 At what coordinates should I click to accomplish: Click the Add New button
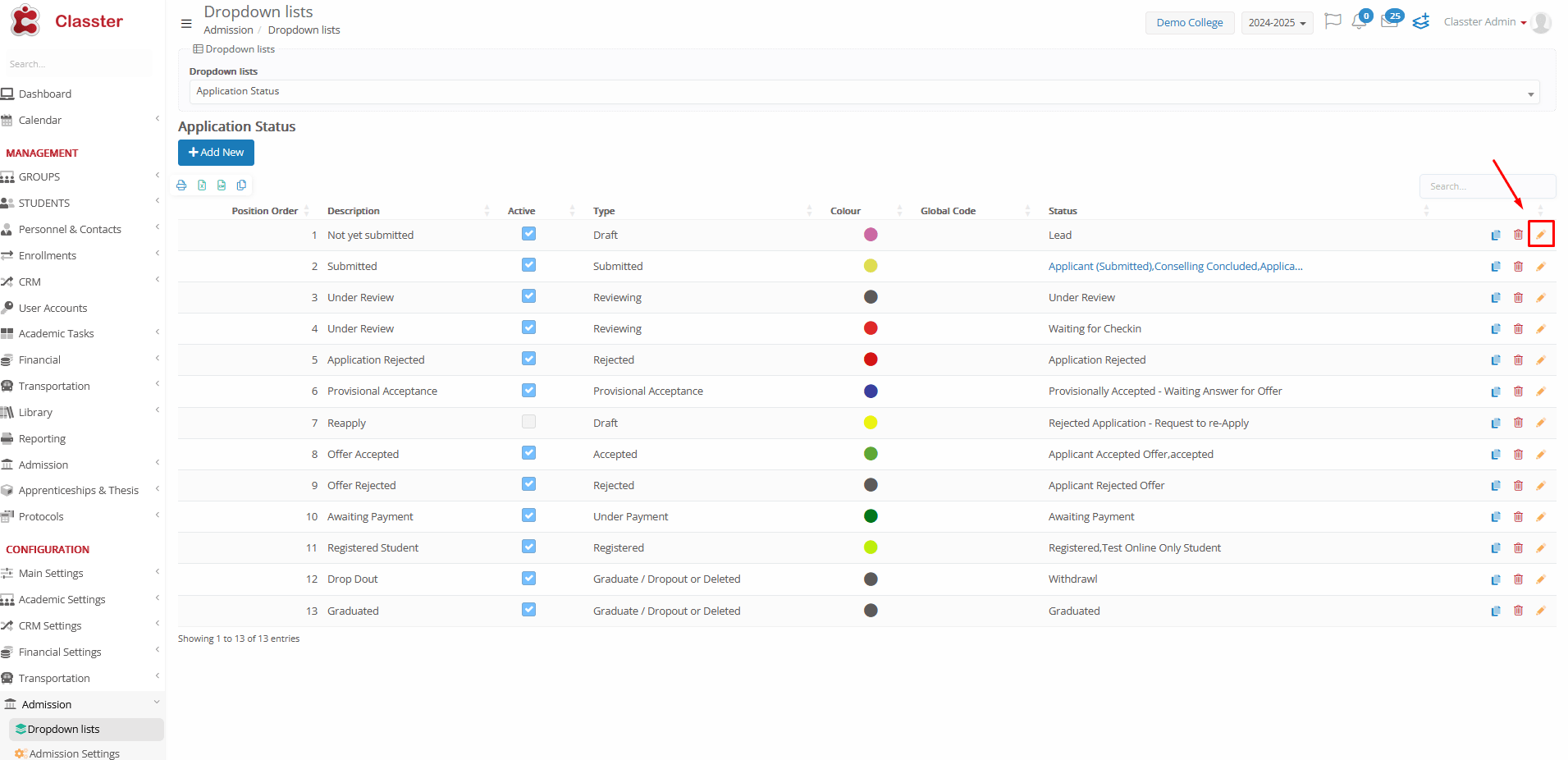click(x=216, y=153)
